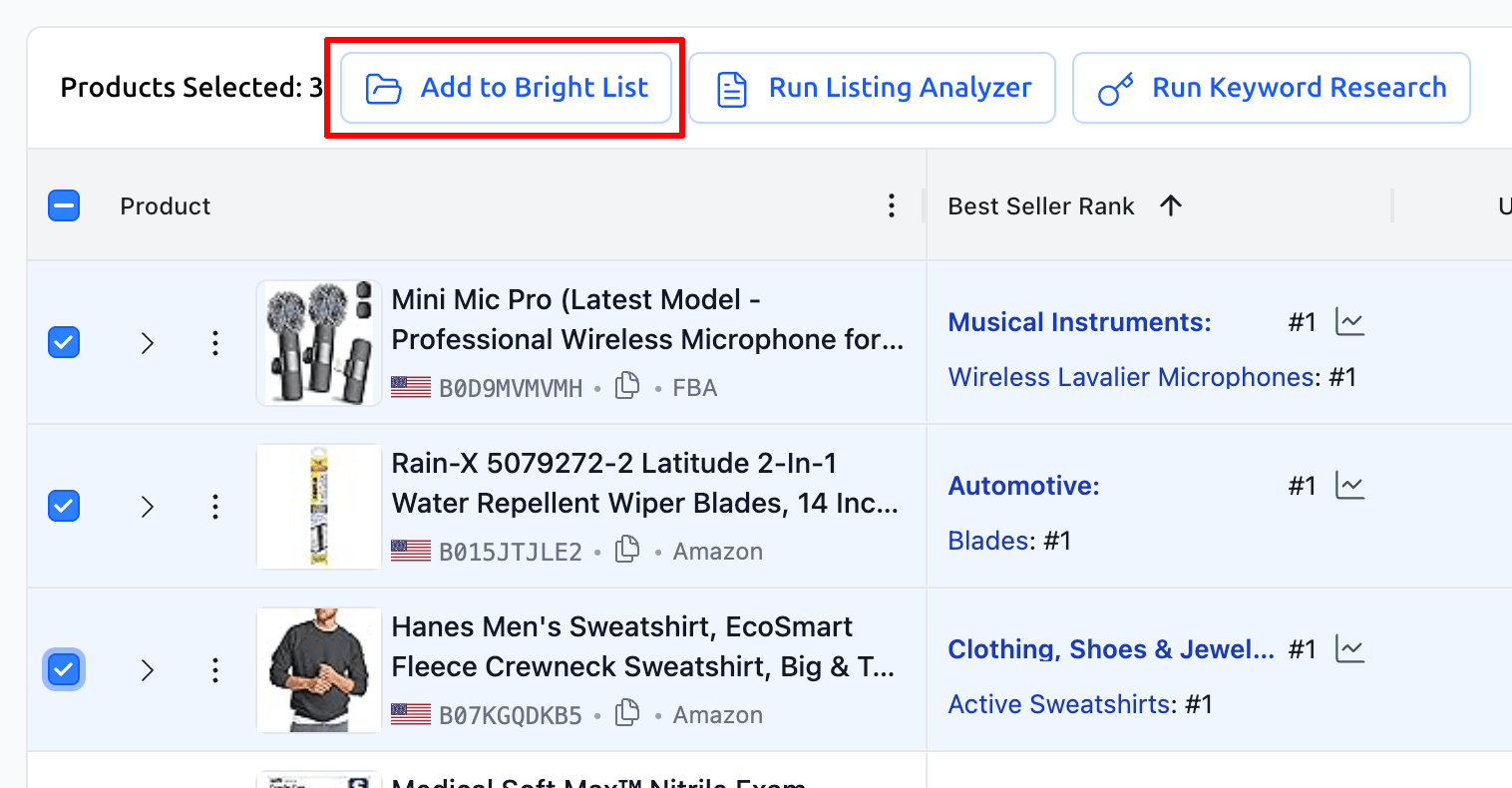Deselect the Hanes Sweatshirt checkbox
The width and height of the screenshot is (1512, 788).
(x=63, y=669)
